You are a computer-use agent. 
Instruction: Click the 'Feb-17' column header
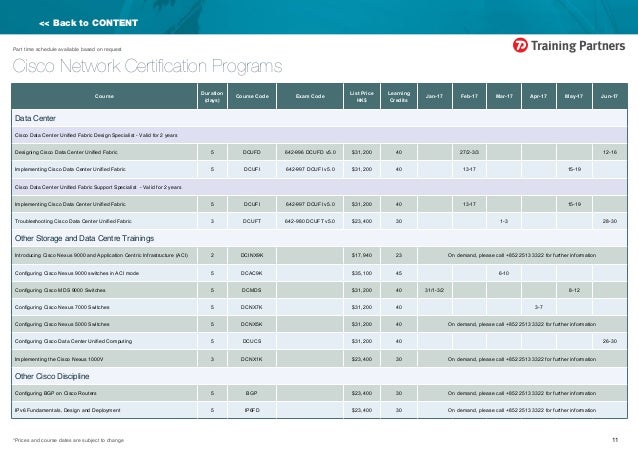pyautogui.click(x=469, y=96)
